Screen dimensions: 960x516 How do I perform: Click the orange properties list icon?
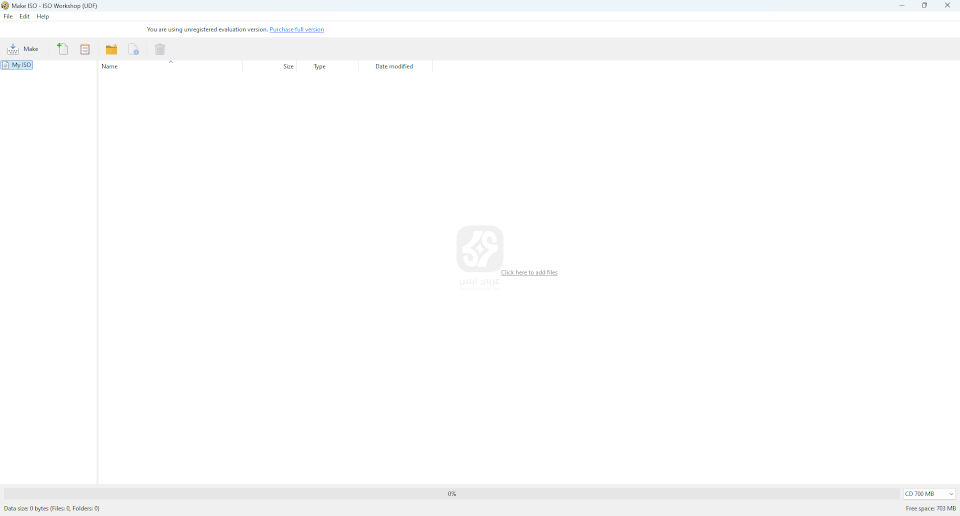click(85, 49)
